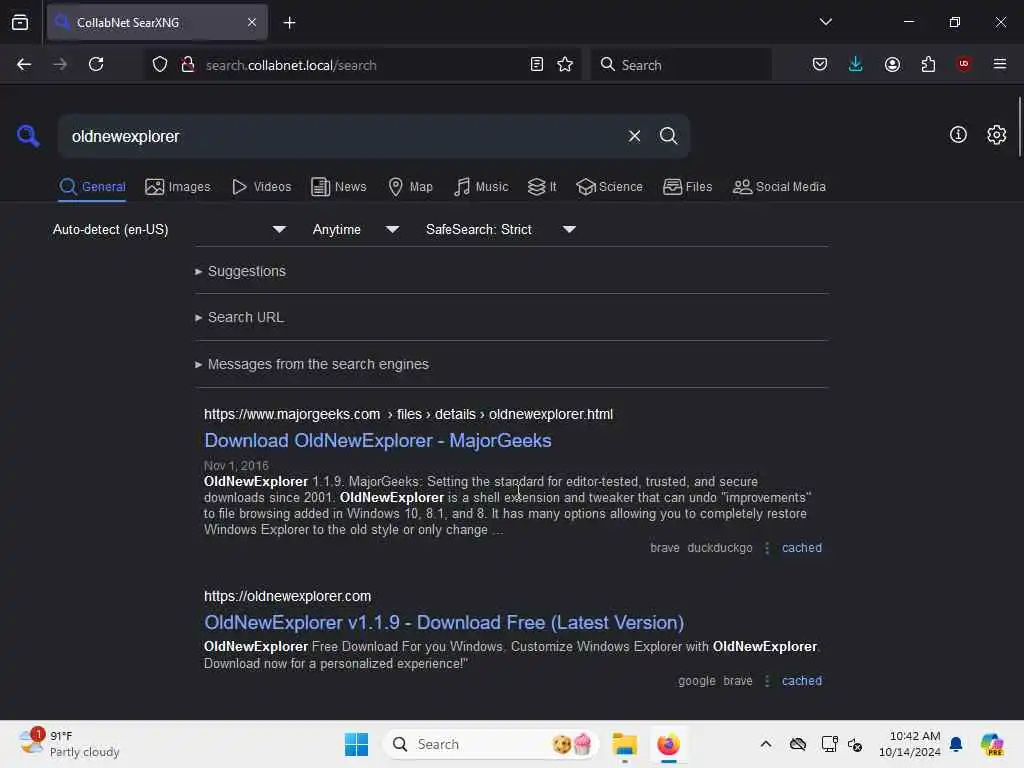
Task: Switch to News category
Action: tap(338, 187)
